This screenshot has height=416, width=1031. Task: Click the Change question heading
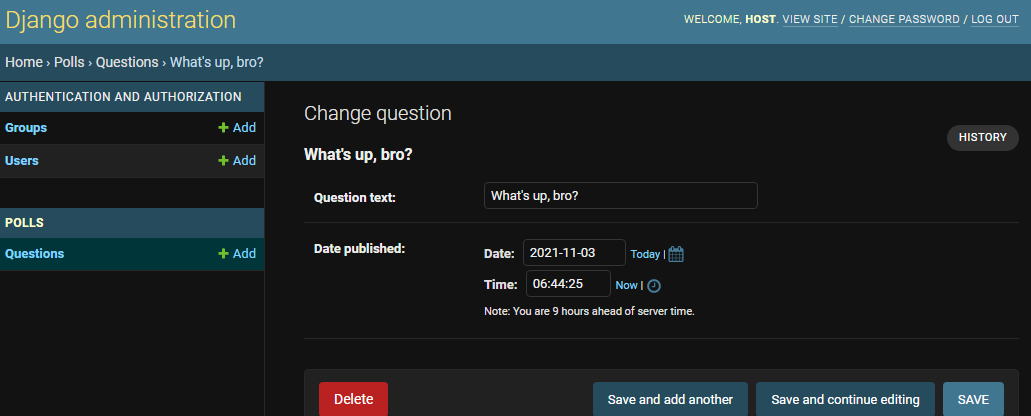(377, 113)
